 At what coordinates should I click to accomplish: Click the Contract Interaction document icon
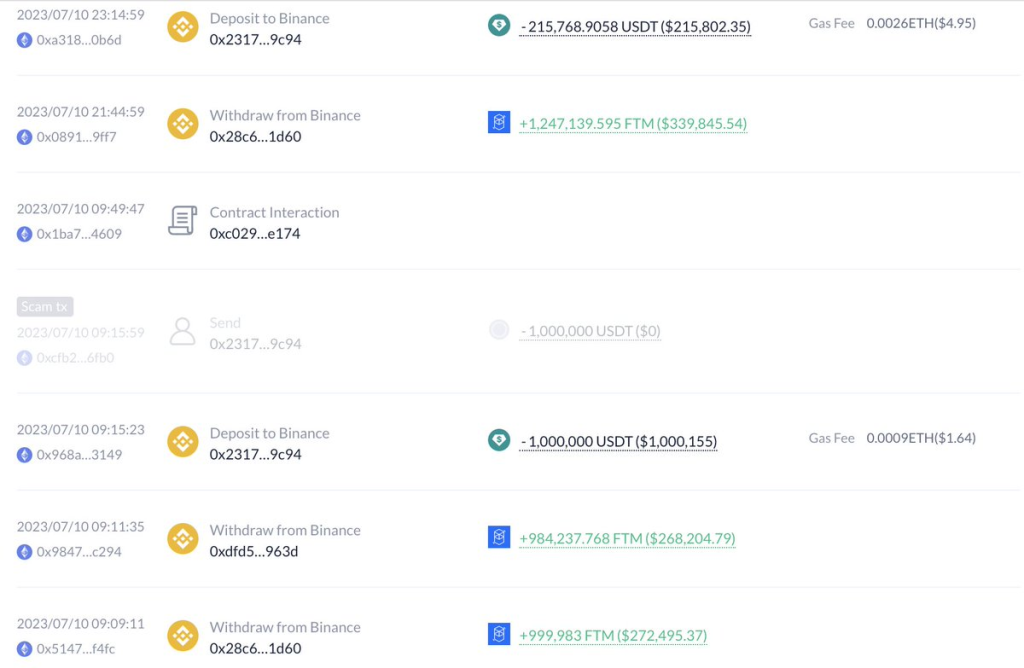182,221
